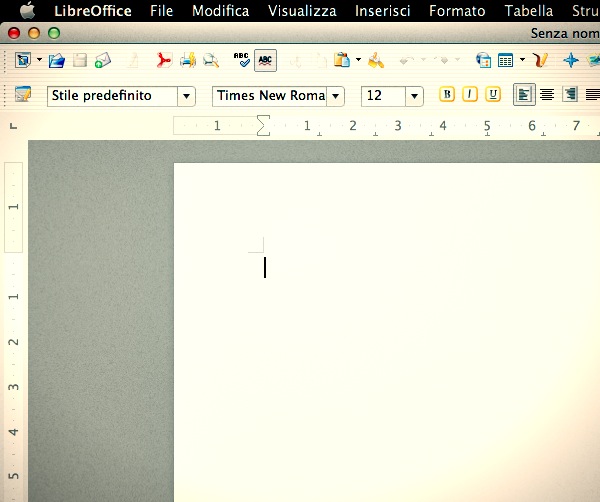Select Align Right paragraph alignment
This screenshot has height=502, width=600.
pos(570,94)
